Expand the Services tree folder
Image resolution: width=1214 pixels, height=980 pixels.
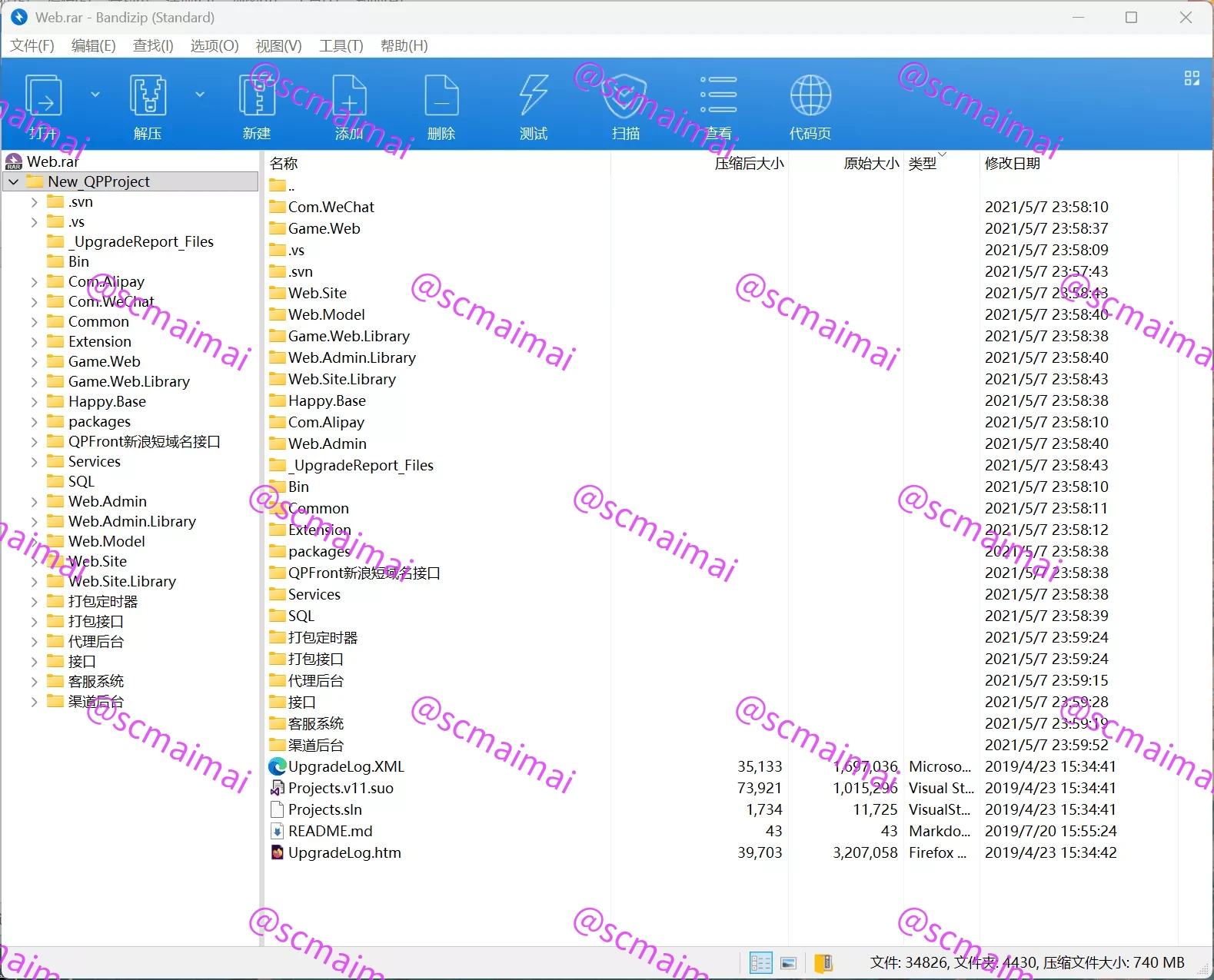(x=34, y=461)
